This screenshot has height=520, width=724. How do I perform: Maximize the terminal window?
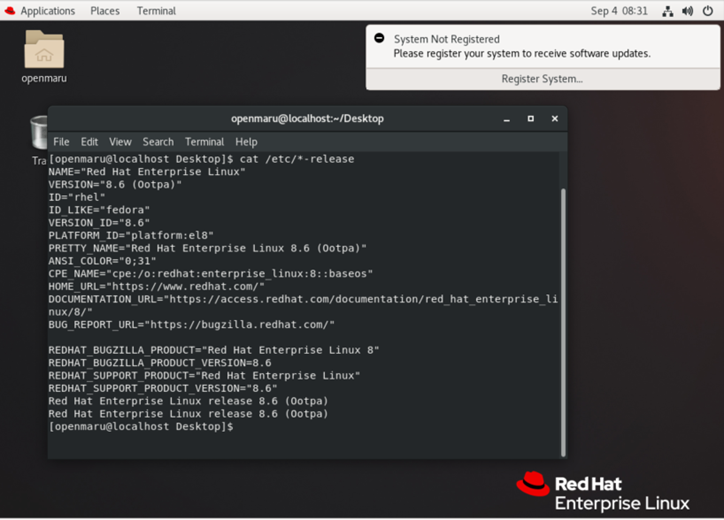tap(531, 119)
